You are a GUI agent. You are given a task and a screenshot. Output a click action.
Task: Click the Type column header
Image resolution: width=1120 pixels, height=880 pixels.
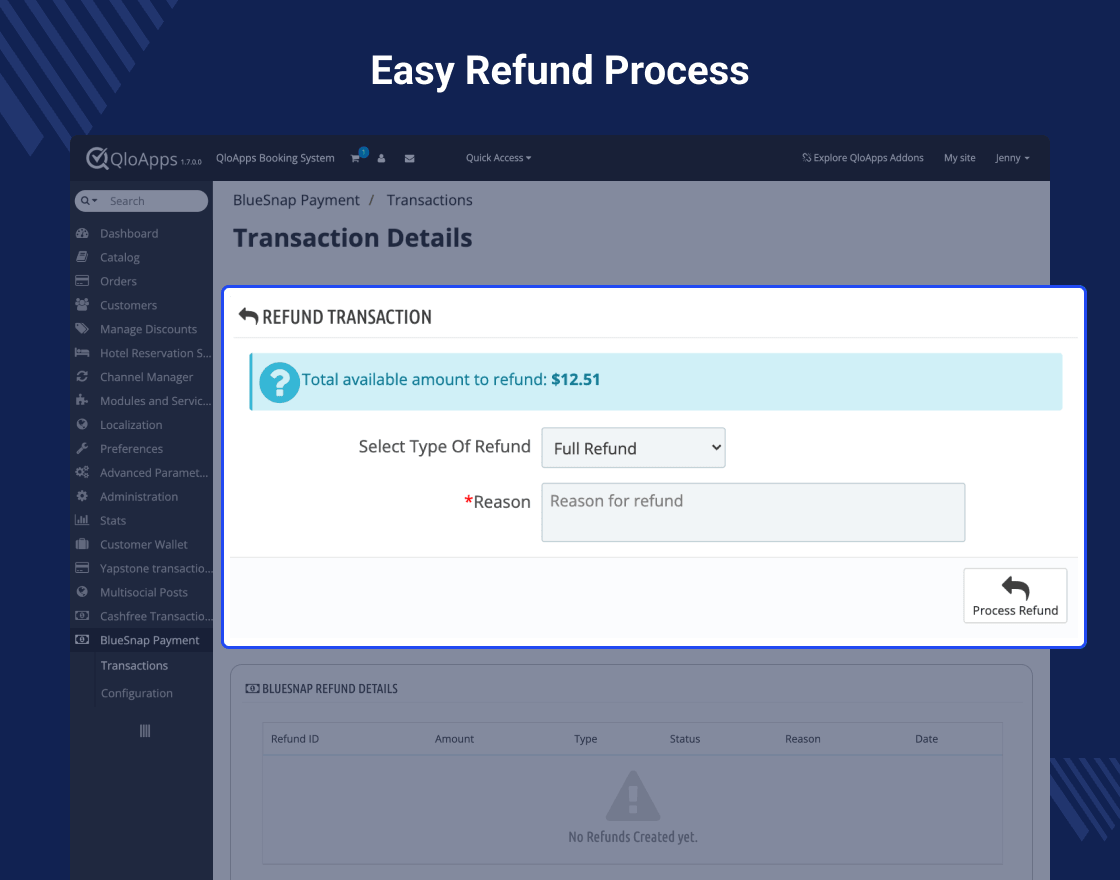(x=586, y=739)
